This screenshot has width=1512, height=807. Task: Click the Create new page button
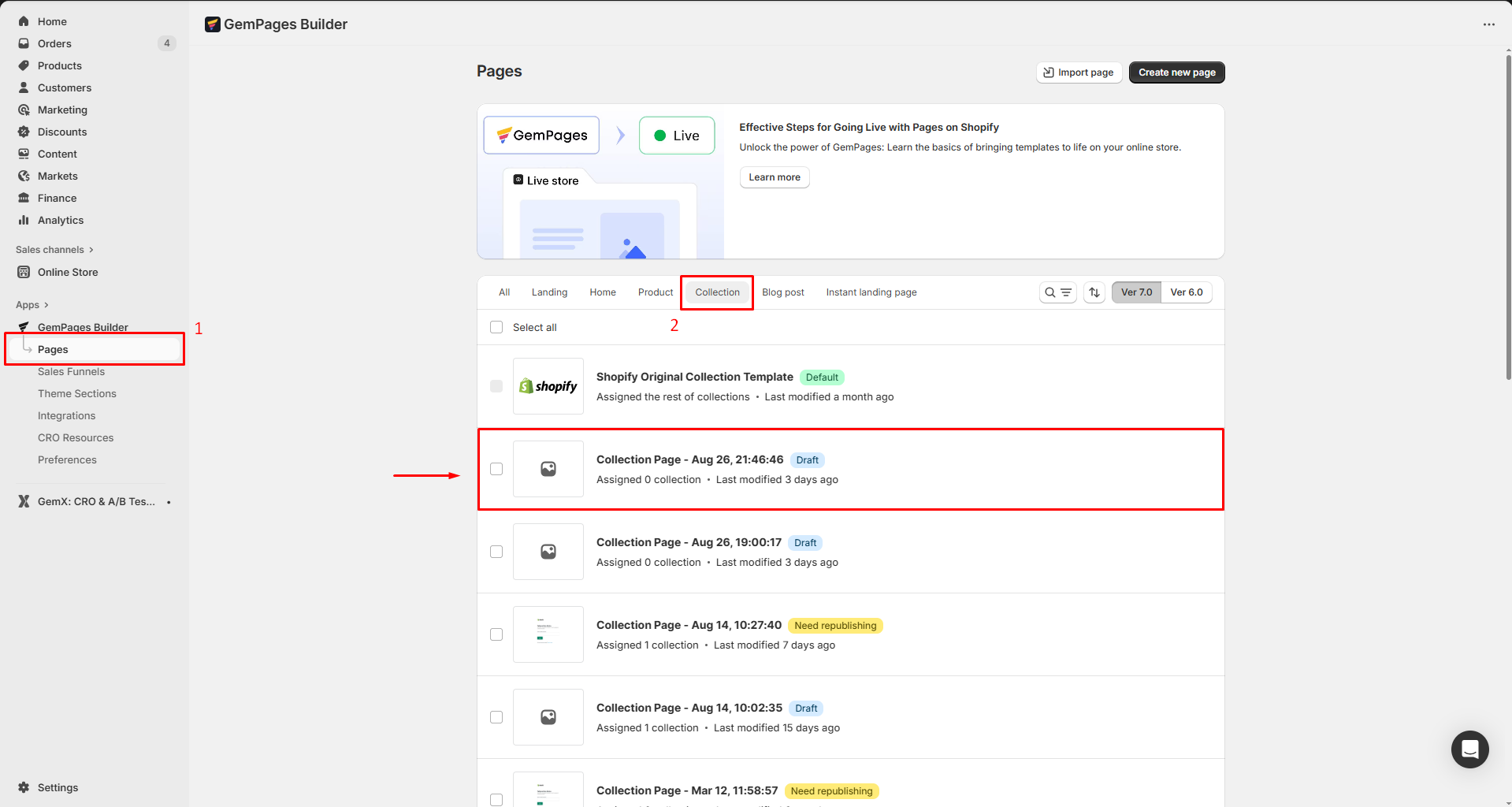click(1176, 73)
